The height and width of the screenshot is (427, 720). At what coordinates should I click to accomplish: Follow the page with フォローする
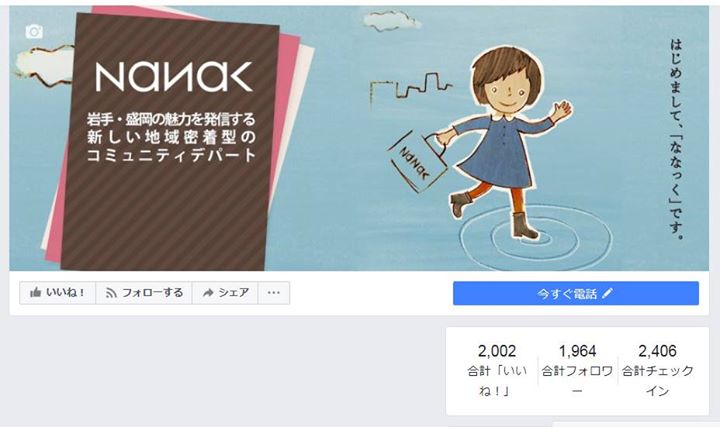pos(144,292)
